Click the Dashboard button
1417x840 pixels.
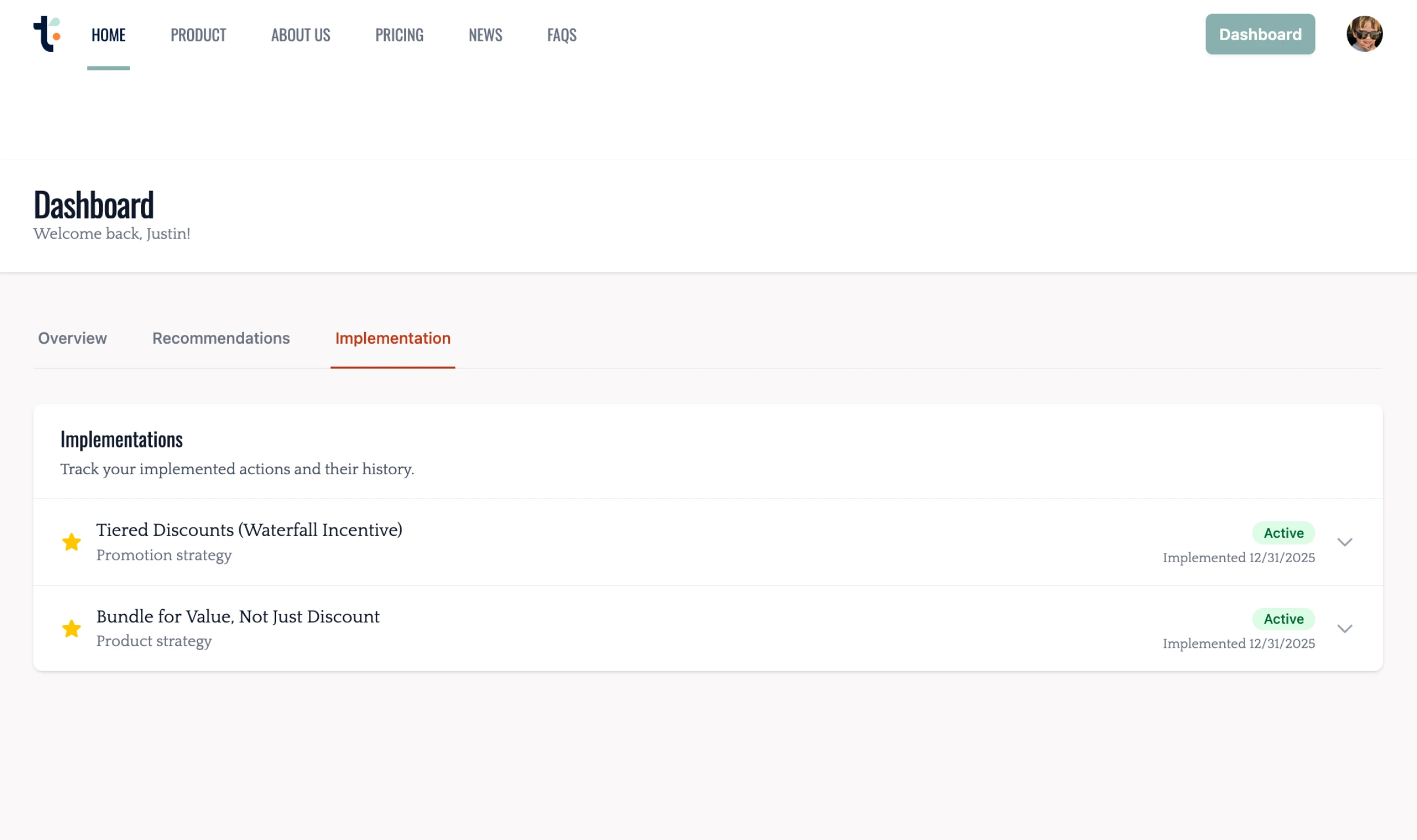pyautogui.click(x=1260, y=34)
